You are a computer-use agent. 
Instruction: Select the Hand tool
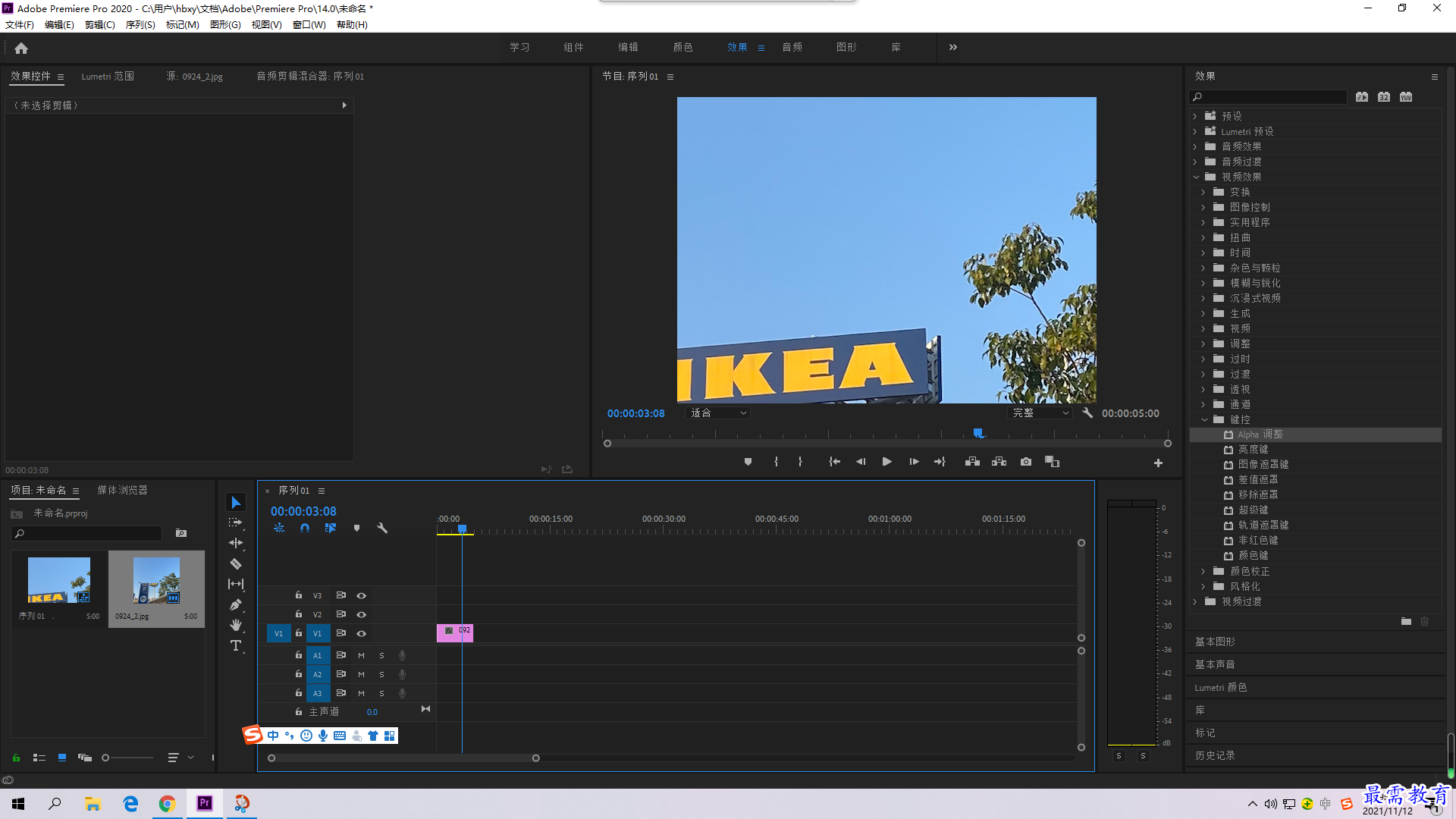coord(236,625)
